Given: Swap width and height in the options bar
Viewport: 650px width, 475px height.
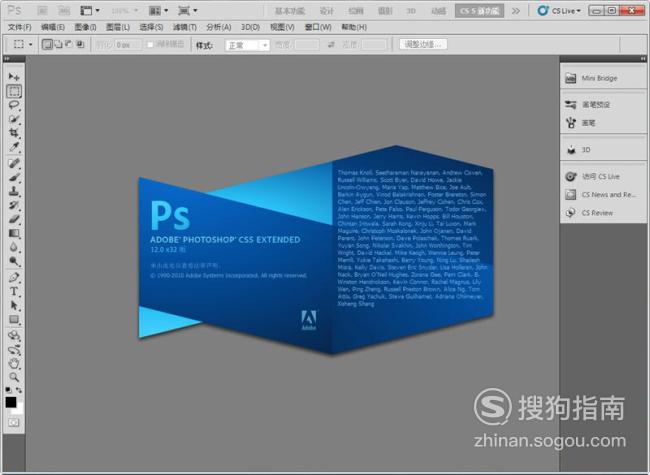Looking at the screenshot, I should [331, 44].
